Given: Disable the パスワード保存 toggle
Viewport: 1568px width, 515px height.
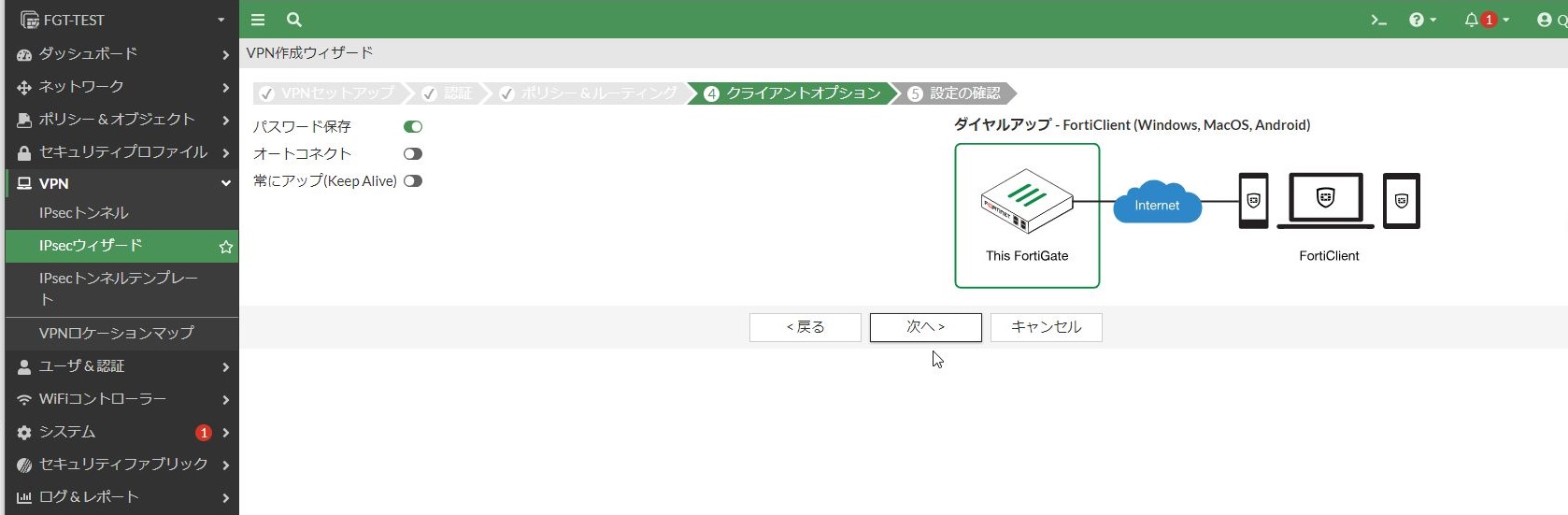Looking at the screenshot, I should tap(413, 127).
